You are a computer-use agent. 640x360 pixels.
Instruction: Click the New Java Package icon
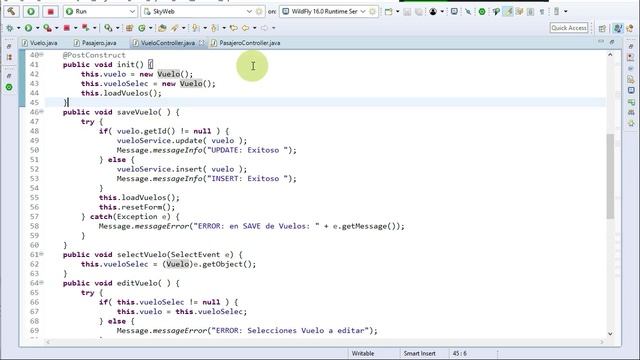129,28
